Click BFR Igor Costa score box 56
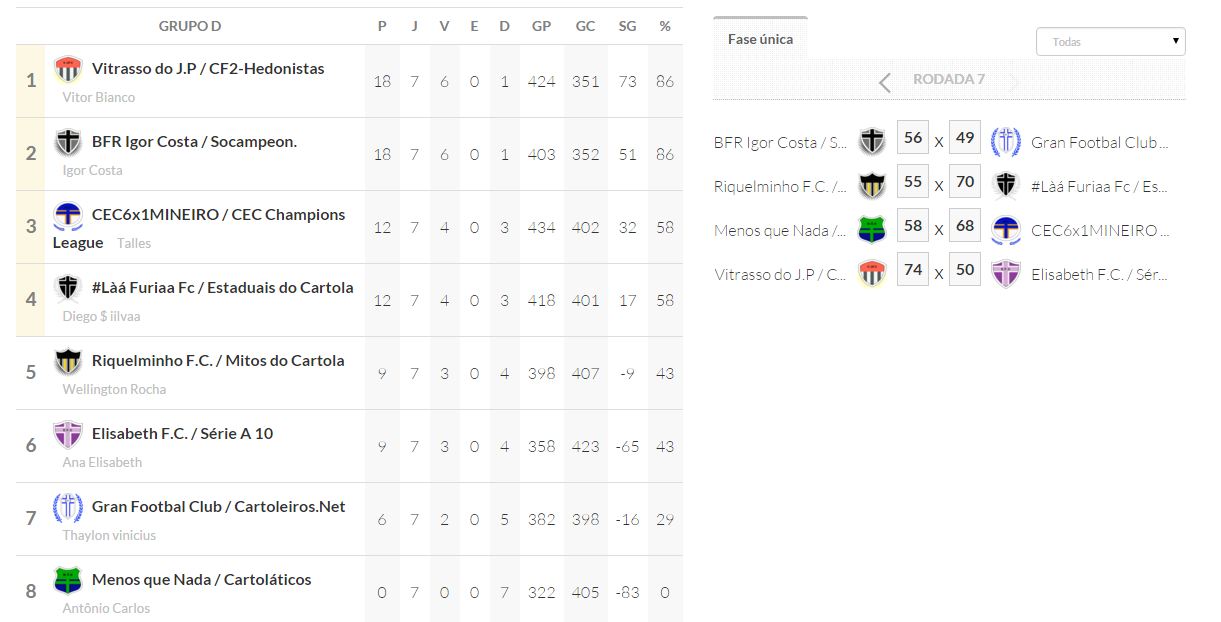This screenshot has width=1221, height=622. tap(913, 138)
